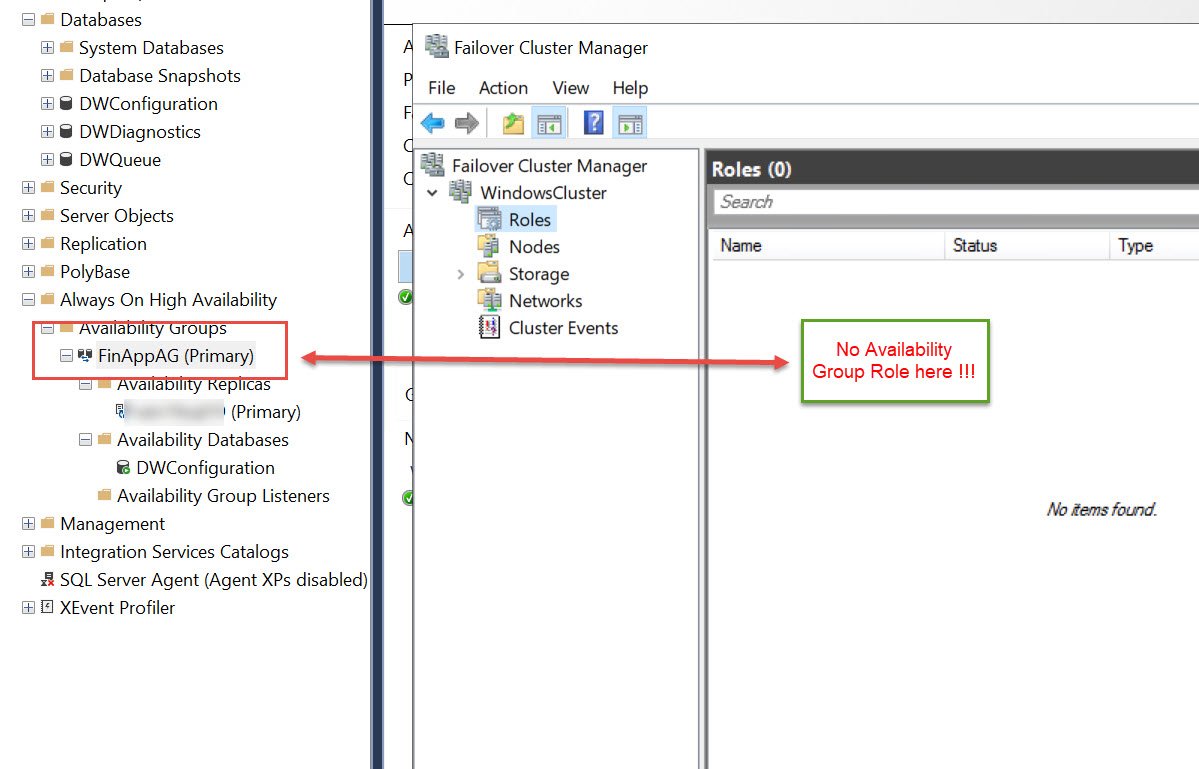Click the Up one level folder toolbar icon

point(513,123)
